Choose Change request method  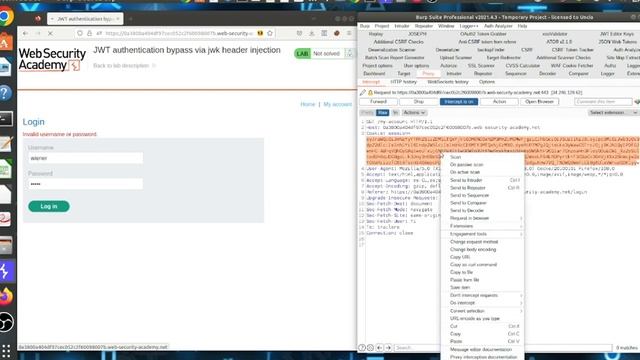pyautogui.click(x=482, y=242)
